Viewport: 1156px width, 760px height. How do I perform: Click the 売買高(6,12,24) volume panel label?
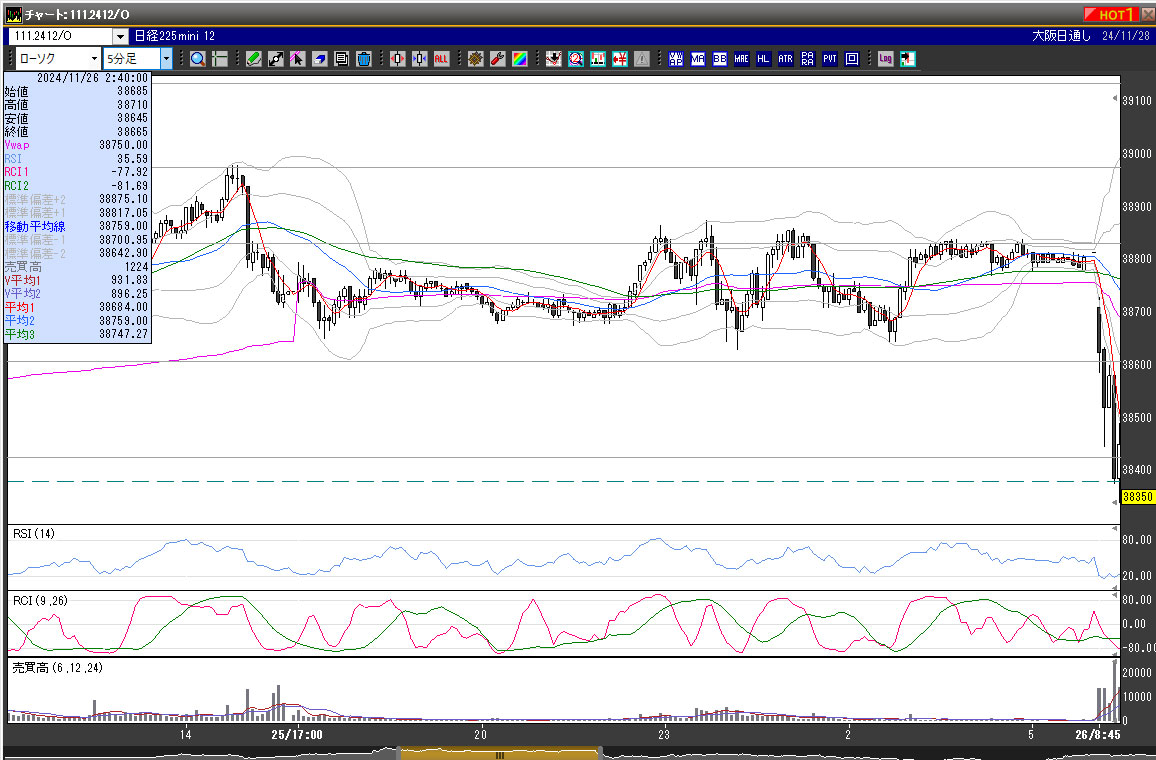tap(58, 668)
